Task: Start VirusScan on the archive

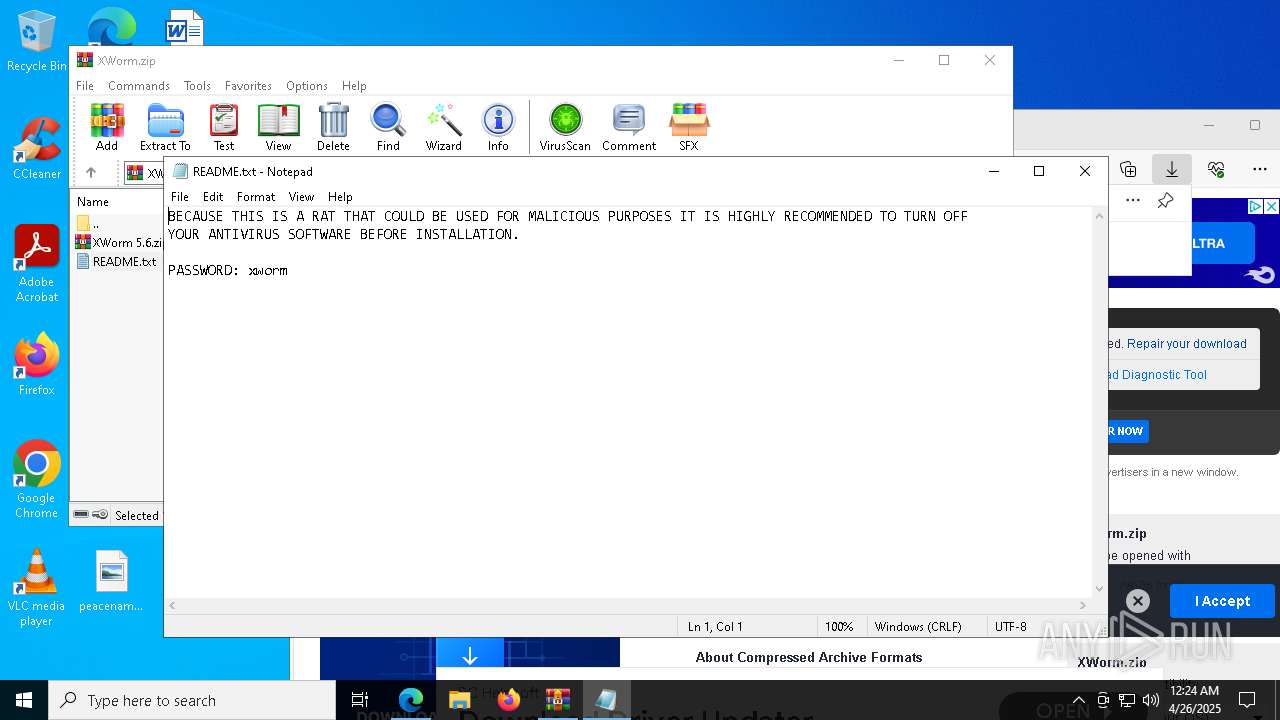Action: (565, 127)
